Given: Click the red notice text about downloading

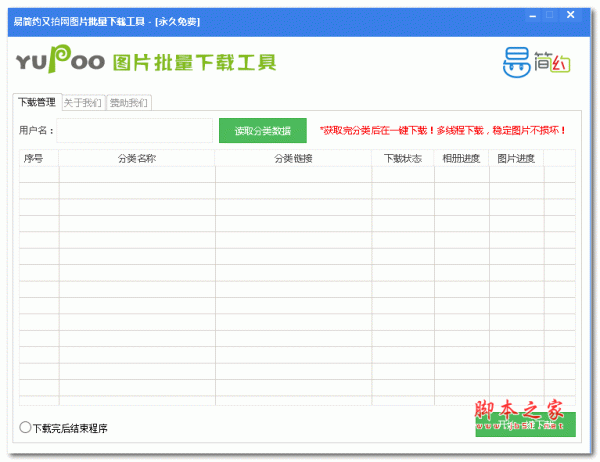Looking at the screenshot, I should tap(443, 130).
